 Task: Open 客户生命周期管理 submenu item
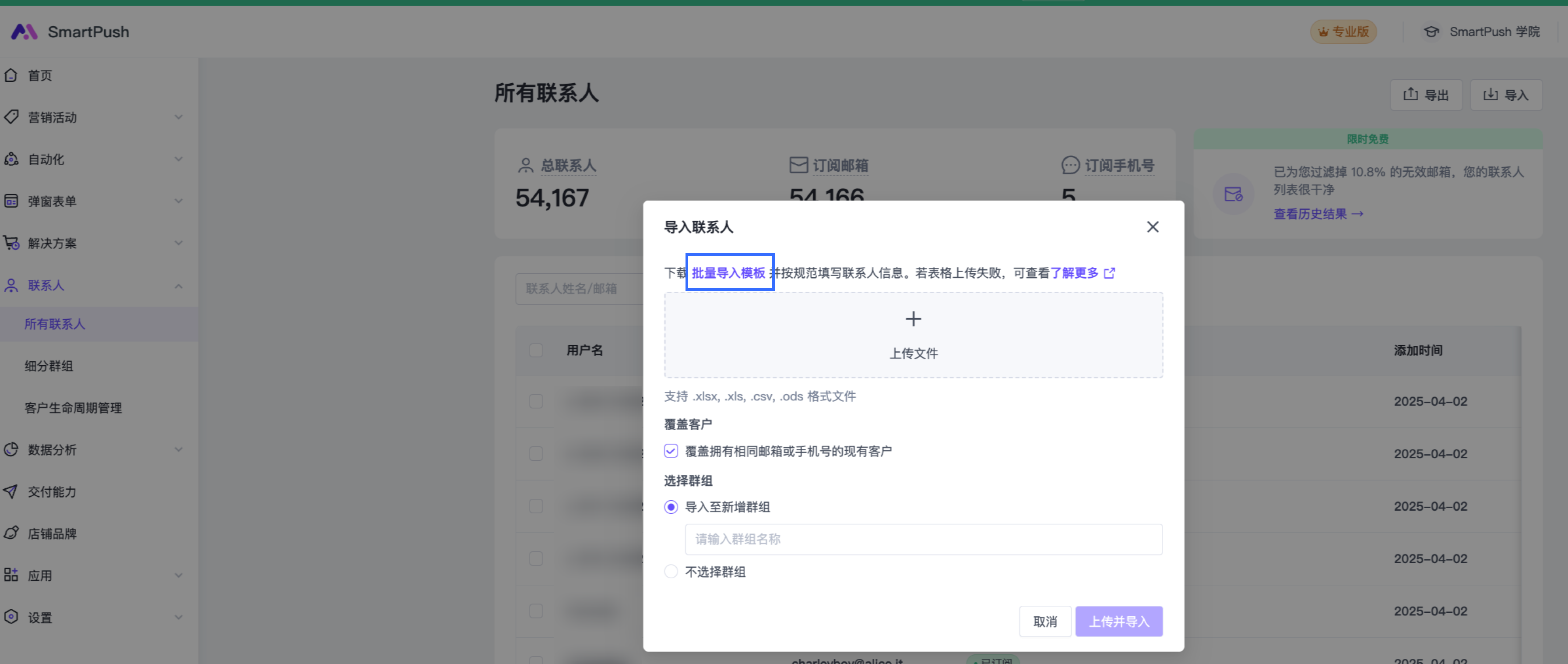(x=73, y=407)
